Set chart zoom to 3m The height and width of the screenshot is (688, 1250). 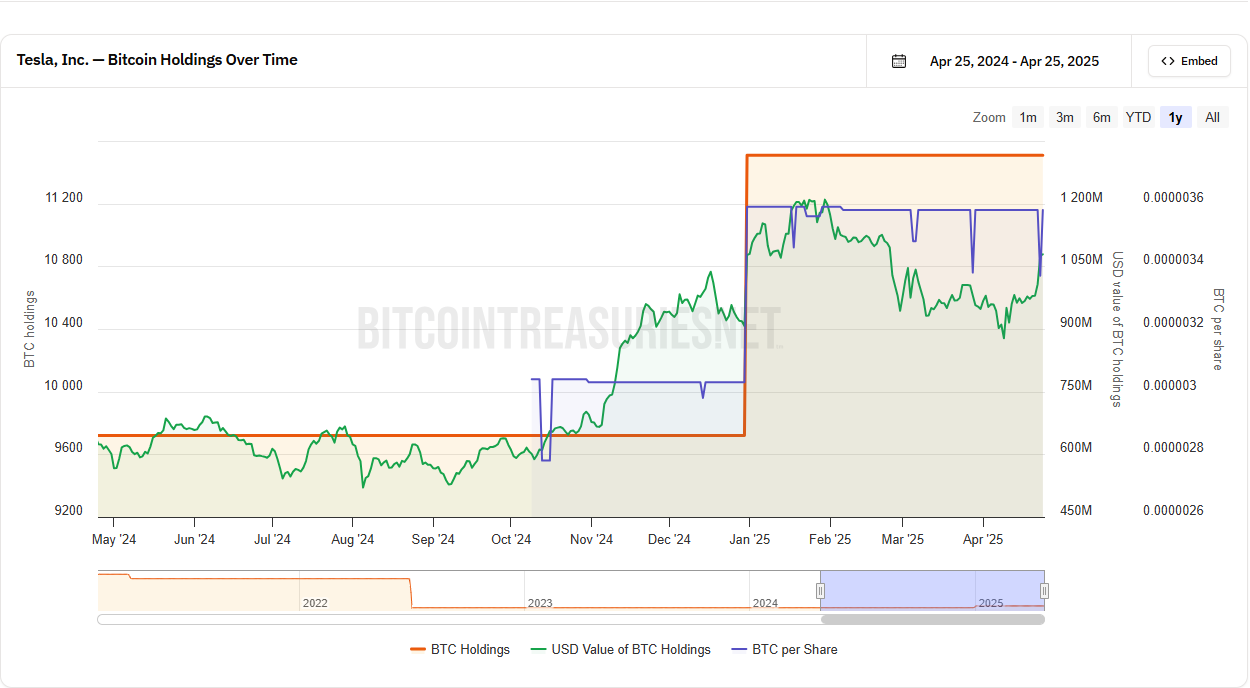(1065, 117)
